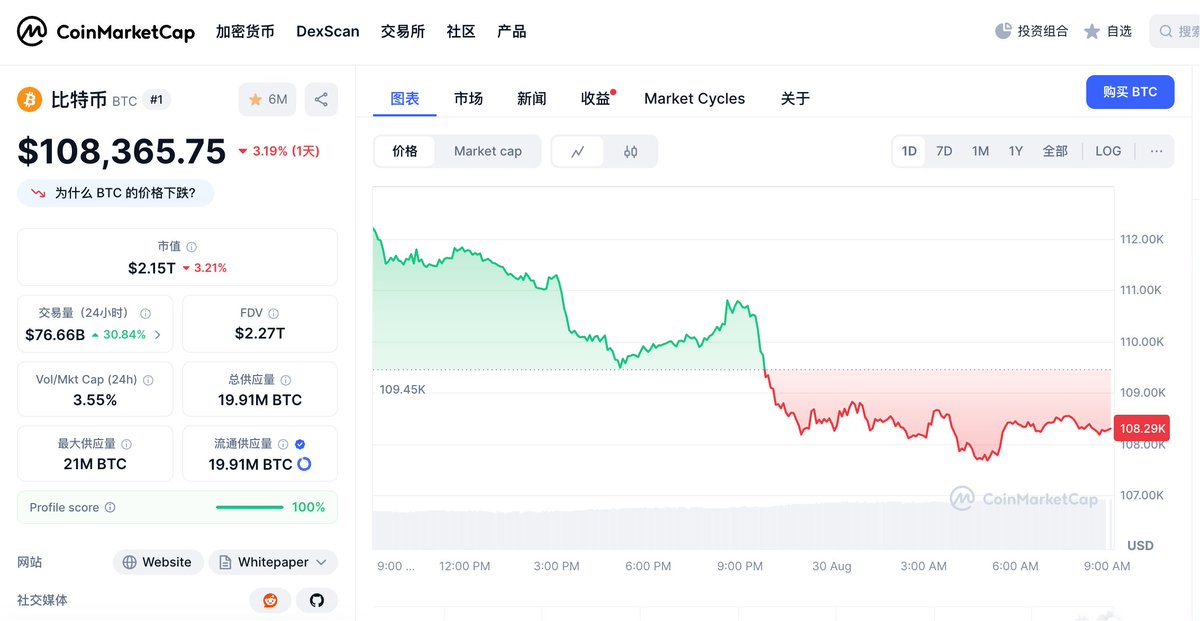Expand 24-hour volume details arrow
This screenshot has height=621, width=1200.
click(x=157, y=335)
